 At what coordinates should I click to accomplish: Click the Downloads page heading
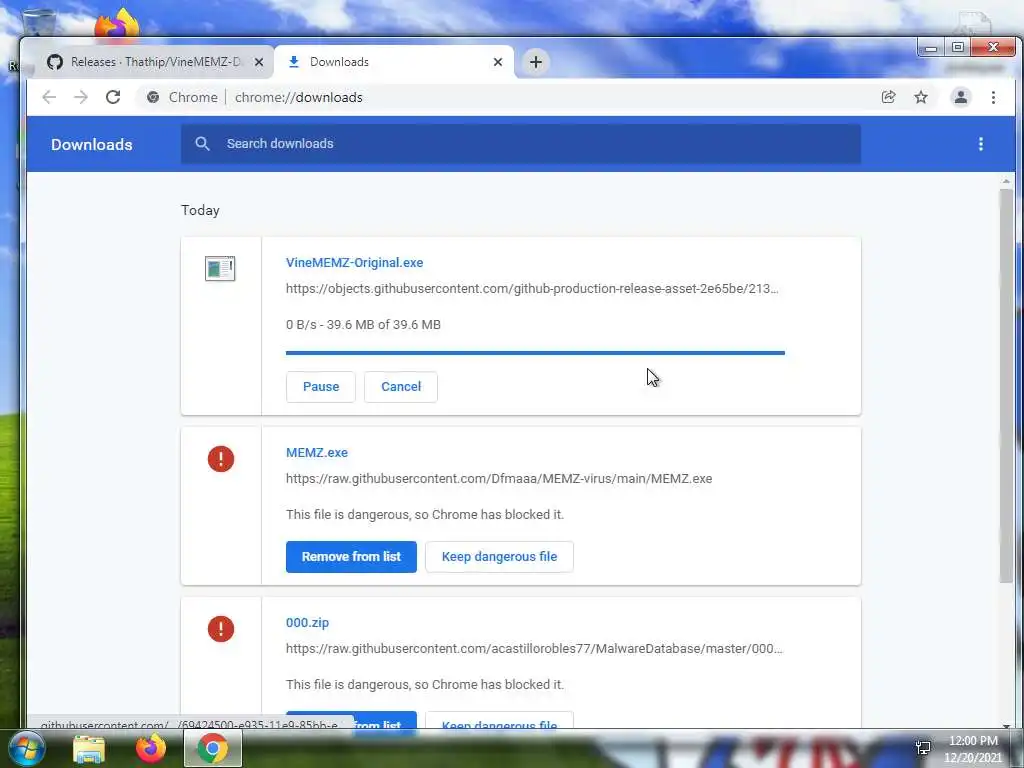(x=91, y=144)
